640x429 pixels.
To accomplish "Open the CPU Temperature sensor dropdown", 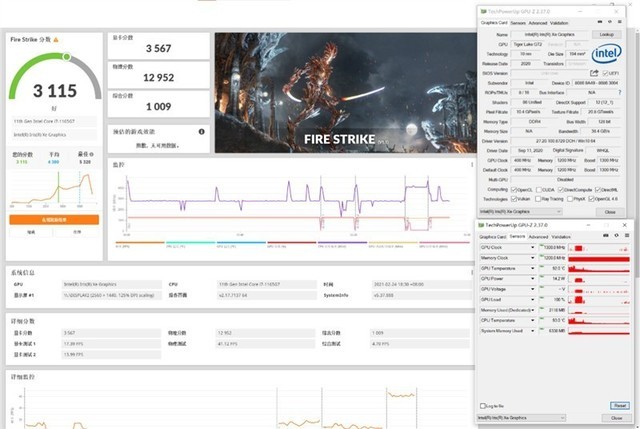I will point(532,320).
